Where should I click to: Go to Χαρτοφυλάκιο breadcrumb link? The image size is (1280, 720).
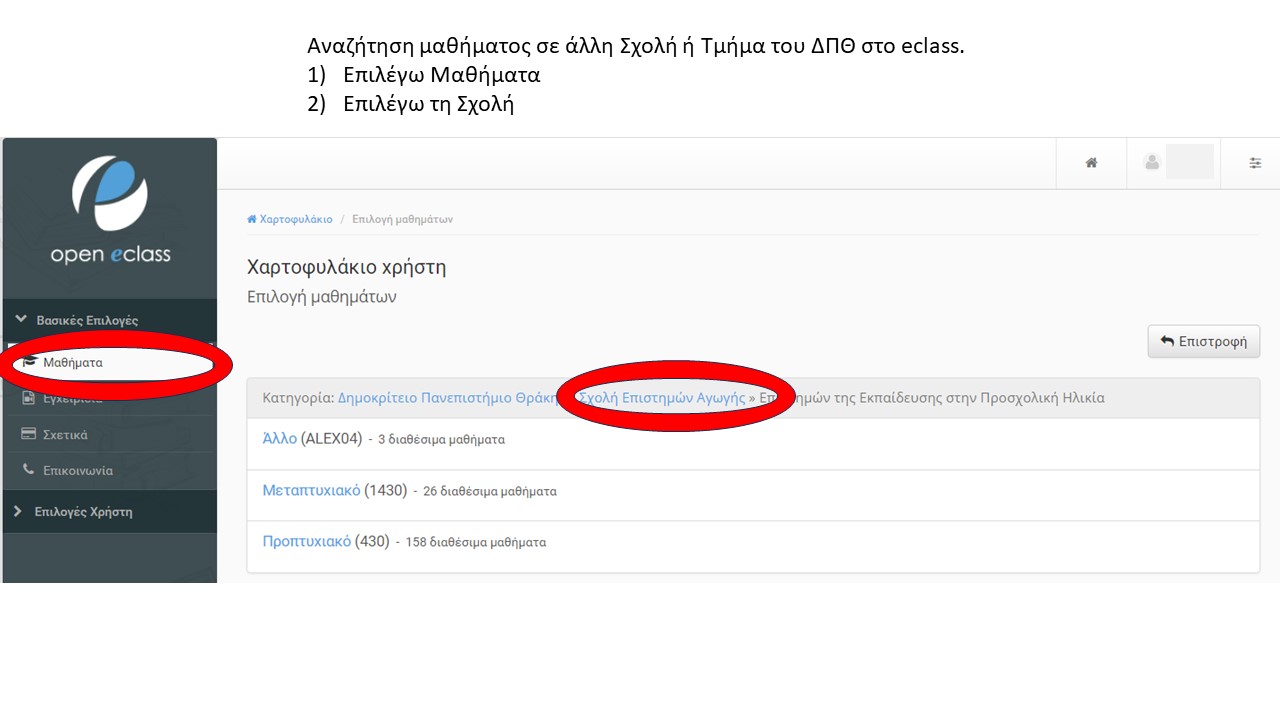(295, 219)
